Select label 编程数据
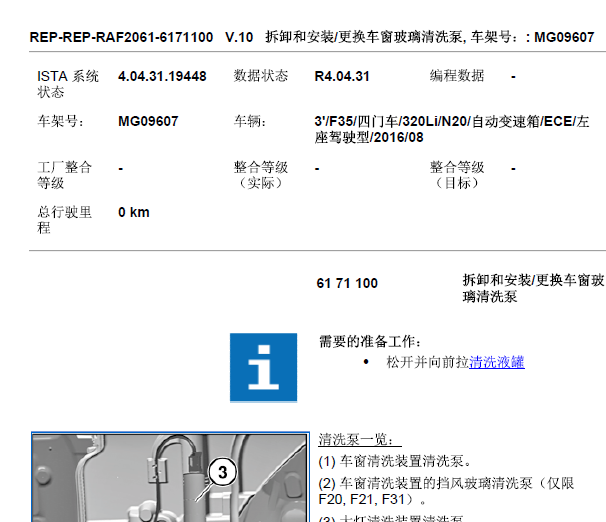 pyautogui.click(x=457, y=76)
